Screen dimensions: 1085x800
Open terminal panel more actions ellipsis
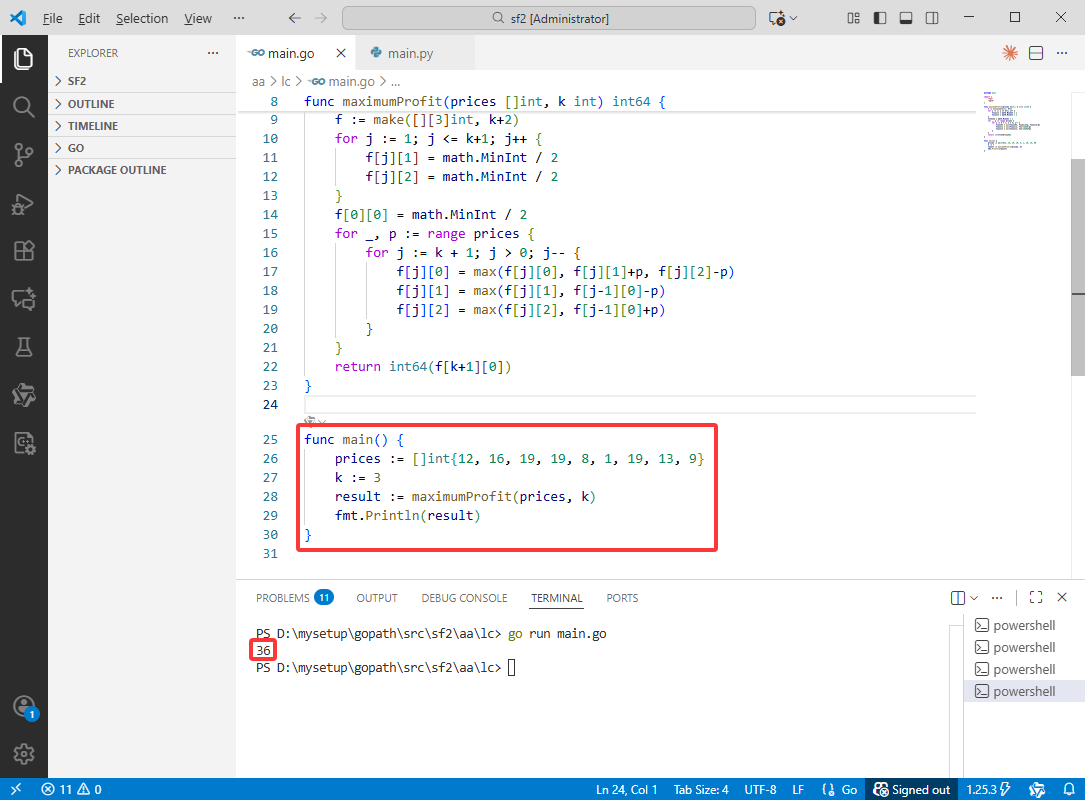997,597
